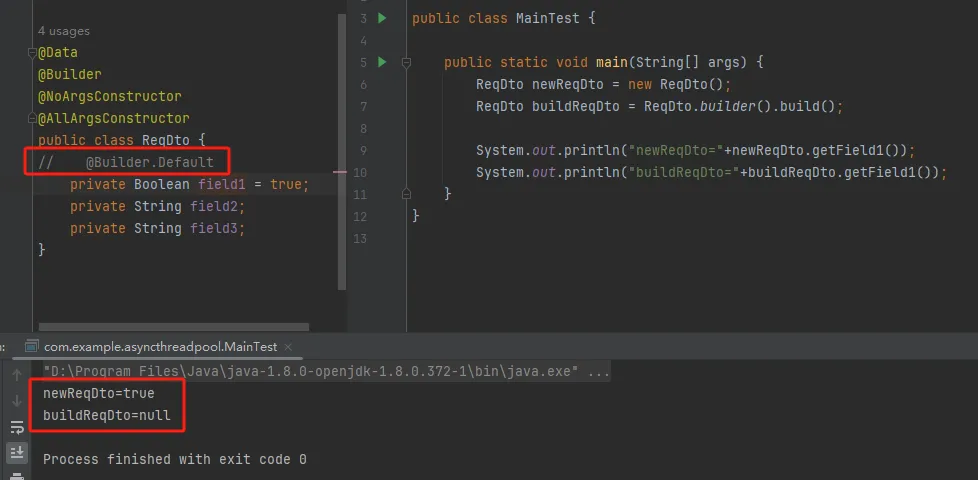Click the left editor vertical scrollbar

[342, 150]
